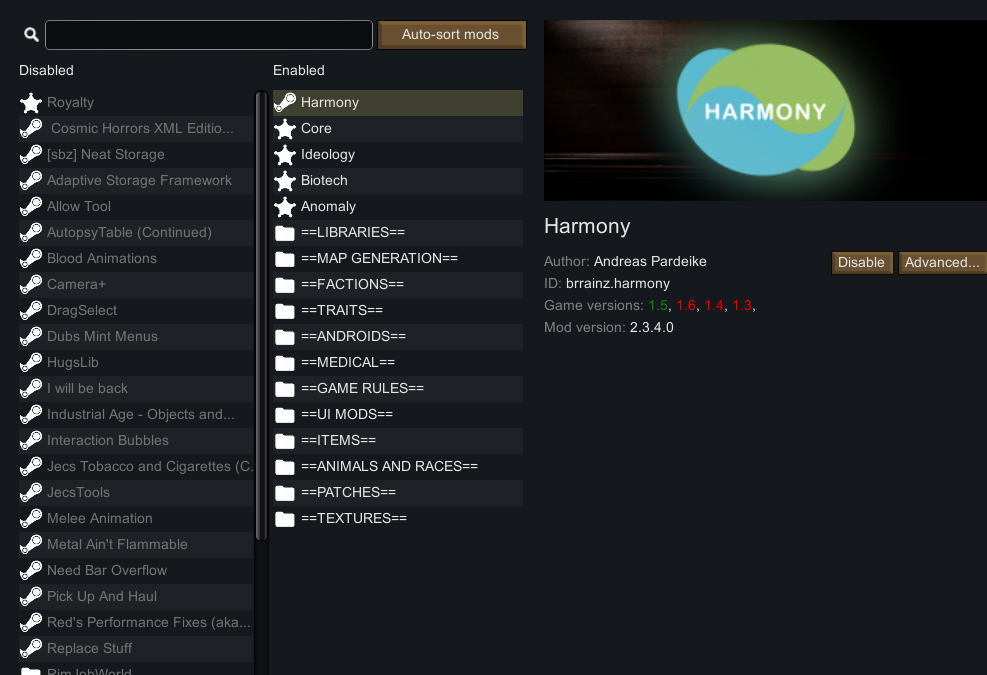Click game version 1.6 in red

tap(685, 306)
